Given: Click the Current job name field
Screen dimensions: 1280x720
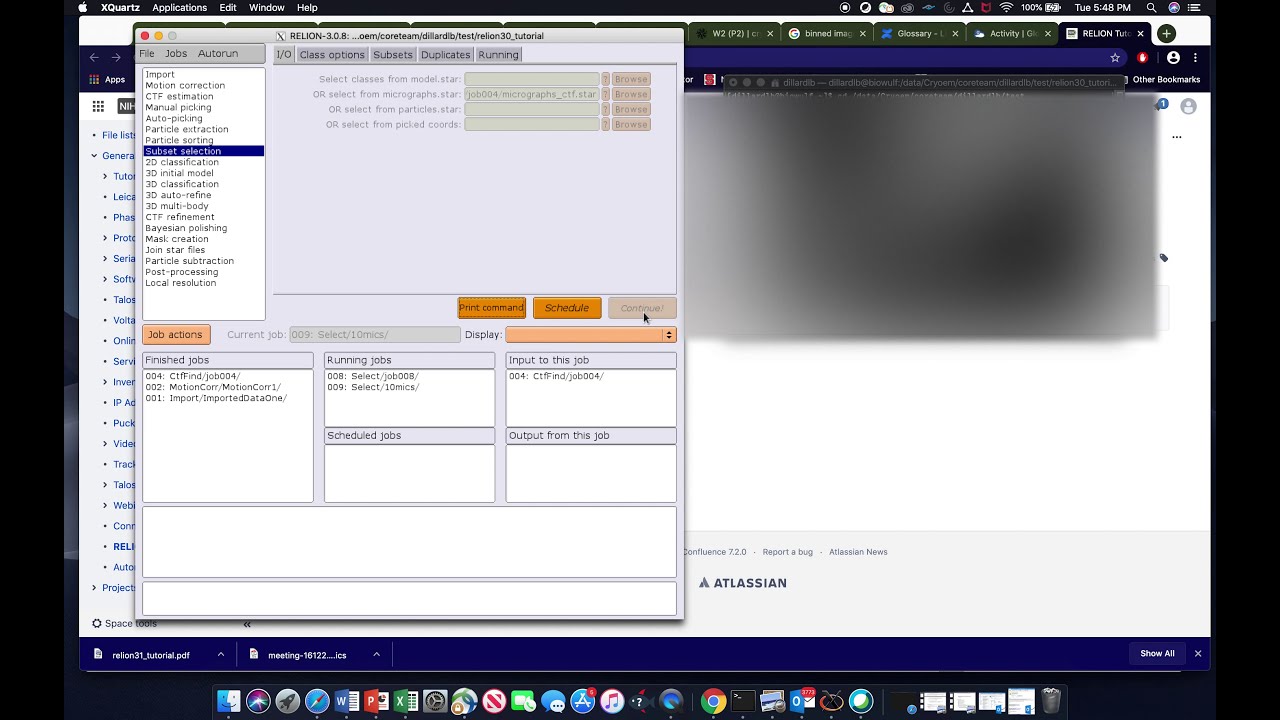Looking at the screenshot, I should [x=374, y=335].
